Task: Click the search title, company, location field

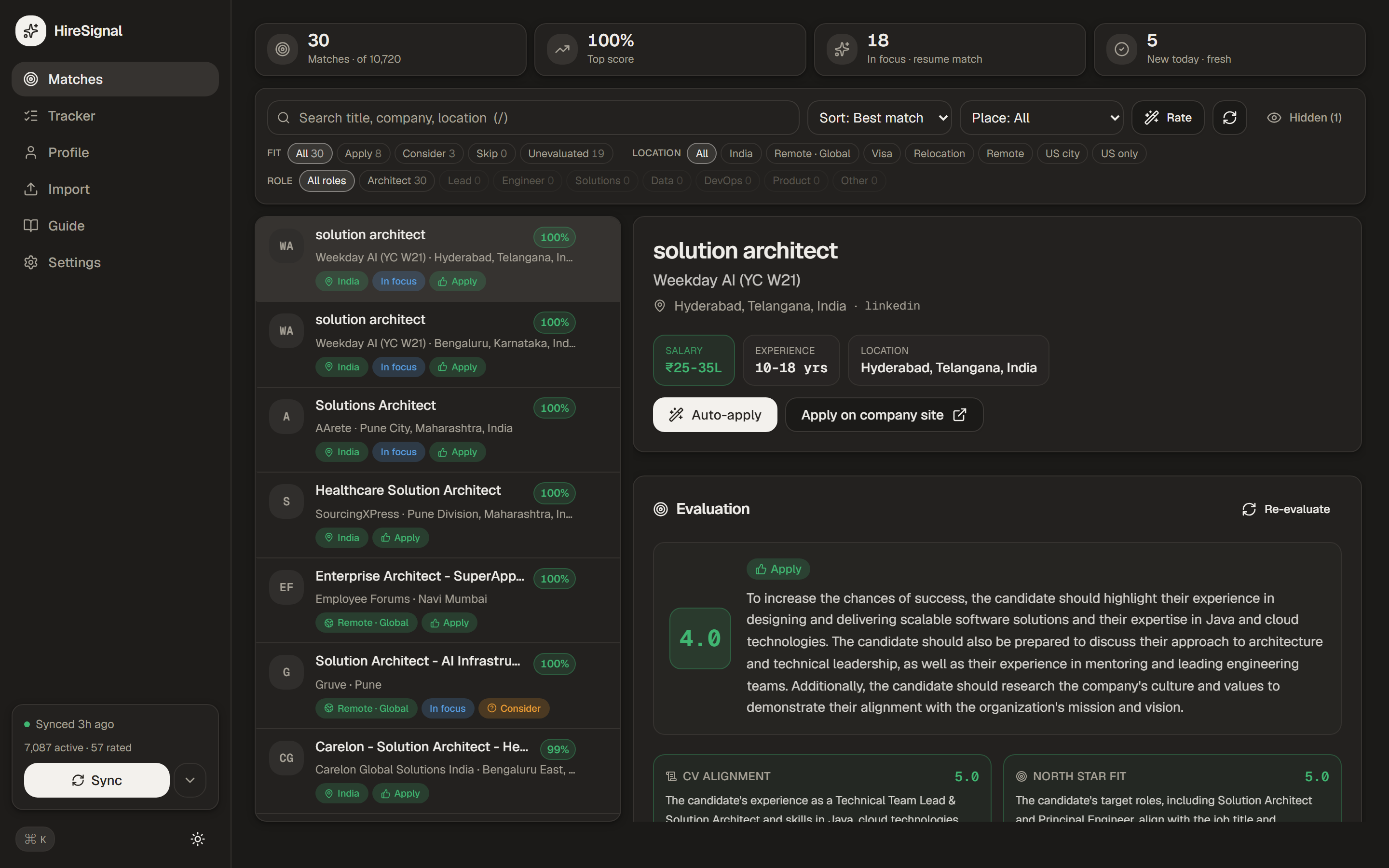Action: (532, 118)
